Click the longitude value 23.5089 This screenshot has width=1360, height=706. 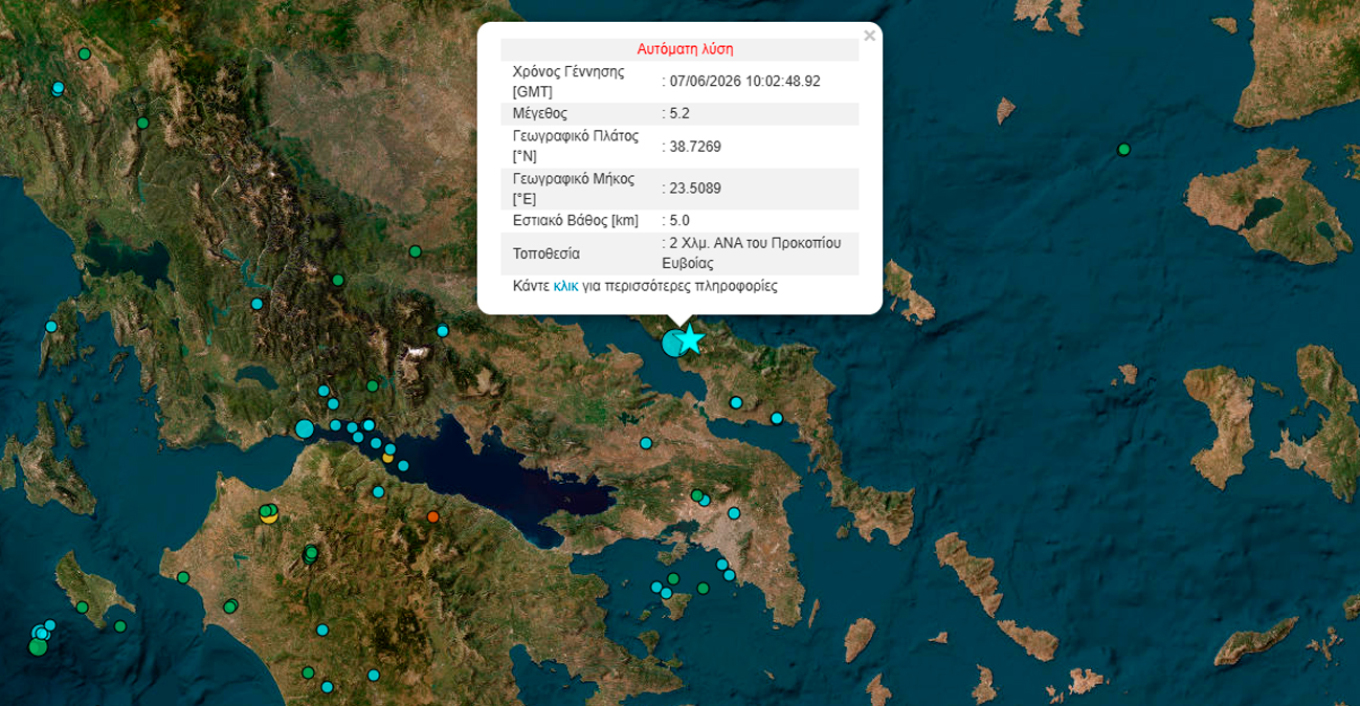tap(695, 188)
